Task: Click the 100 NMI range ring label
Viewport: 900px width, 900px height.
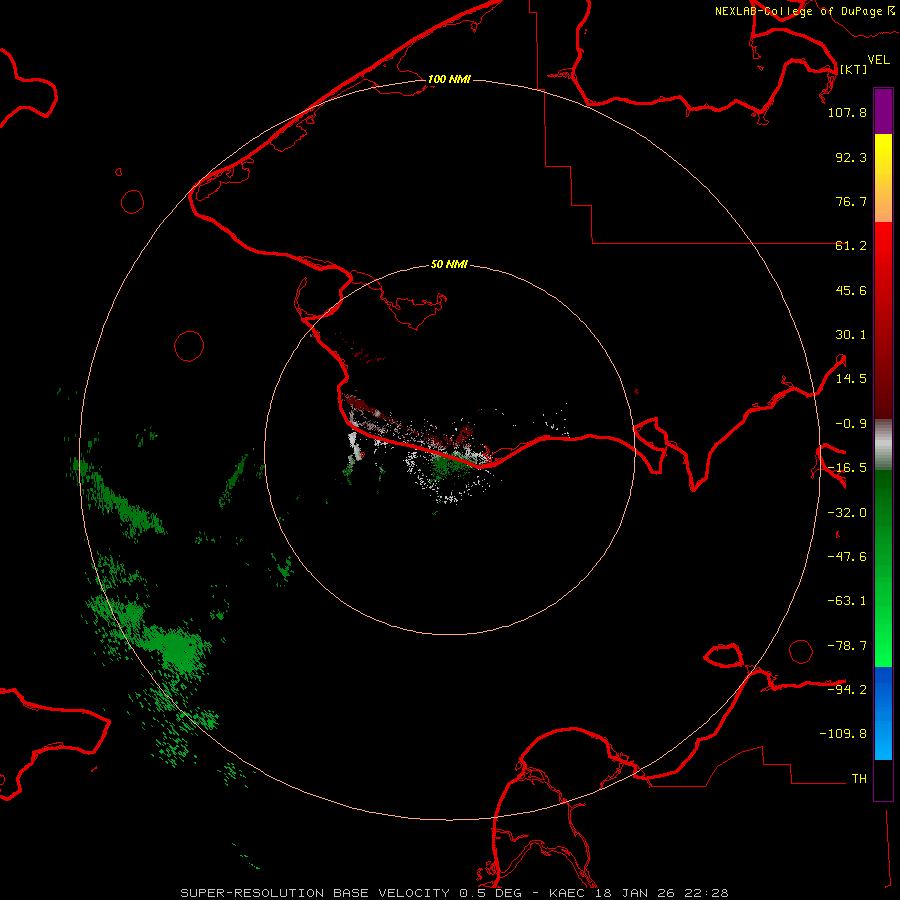Action: [449, 79]
